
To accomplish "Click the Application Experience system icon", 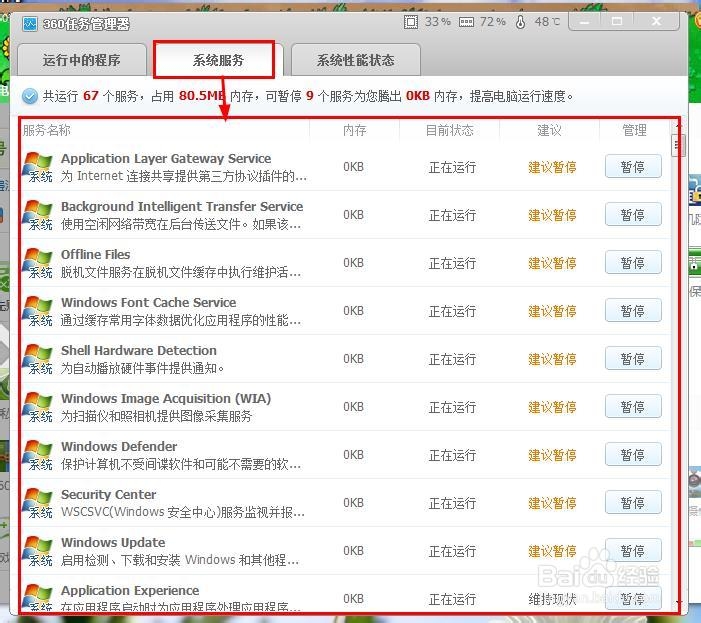I will pyautogui.click(x=38, y=597).
